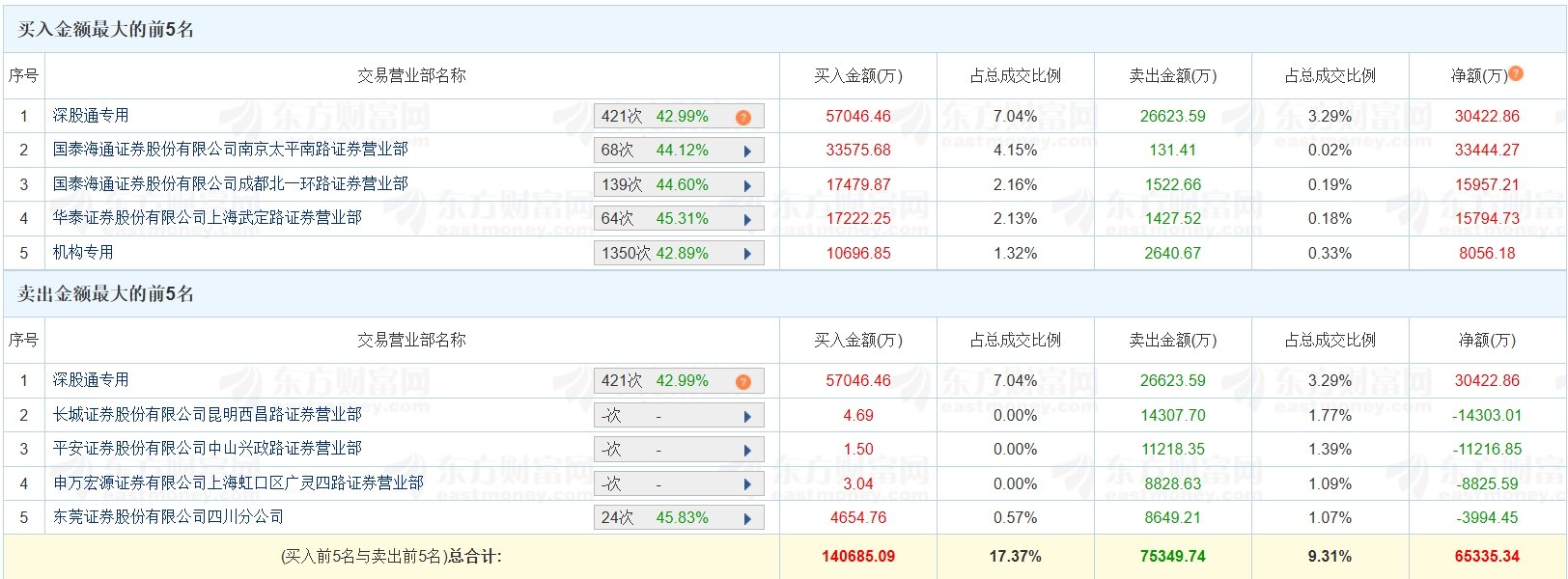The width and height of the screenshot is (1568, 579).
Task: Select net amount 33444.27
Action: coord(1487,151)
